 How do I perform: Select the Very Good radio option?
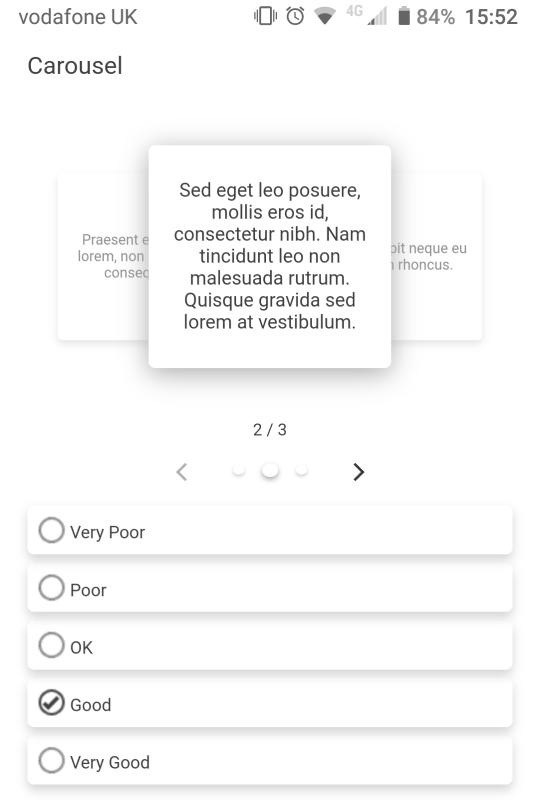270,761
